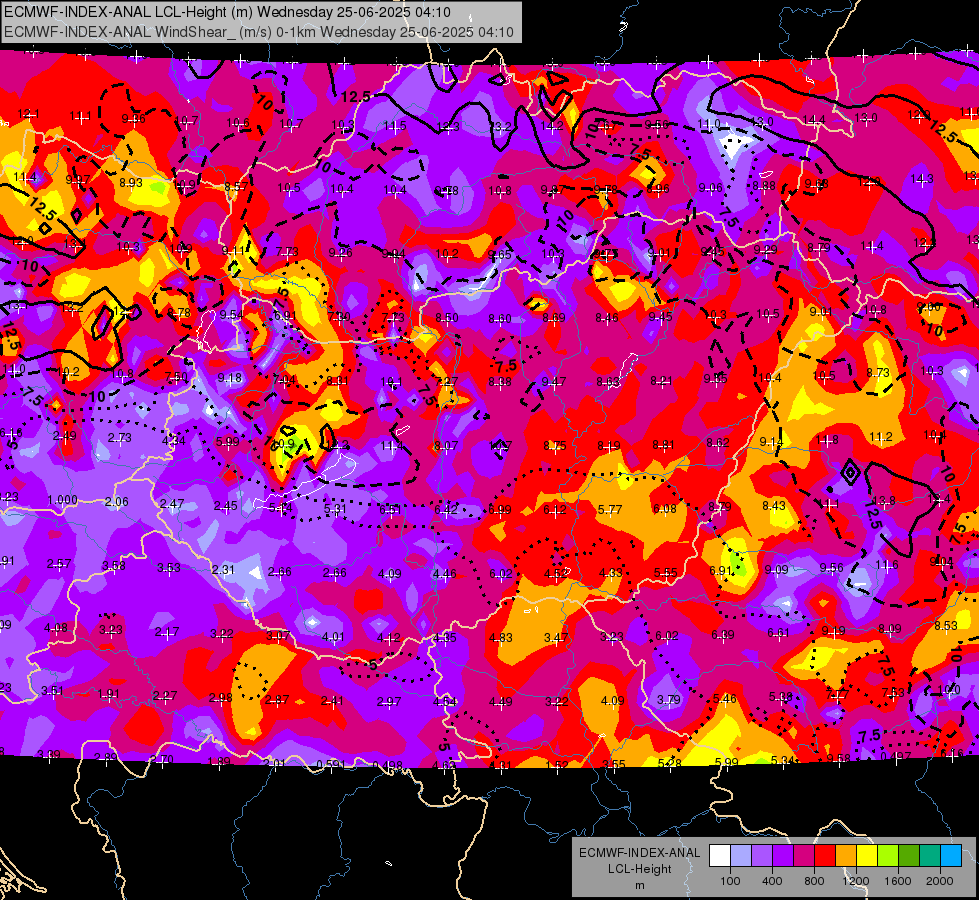979x900 pixels.
Task: Click the 6.08 value on the map
Action: click(665, 509)
